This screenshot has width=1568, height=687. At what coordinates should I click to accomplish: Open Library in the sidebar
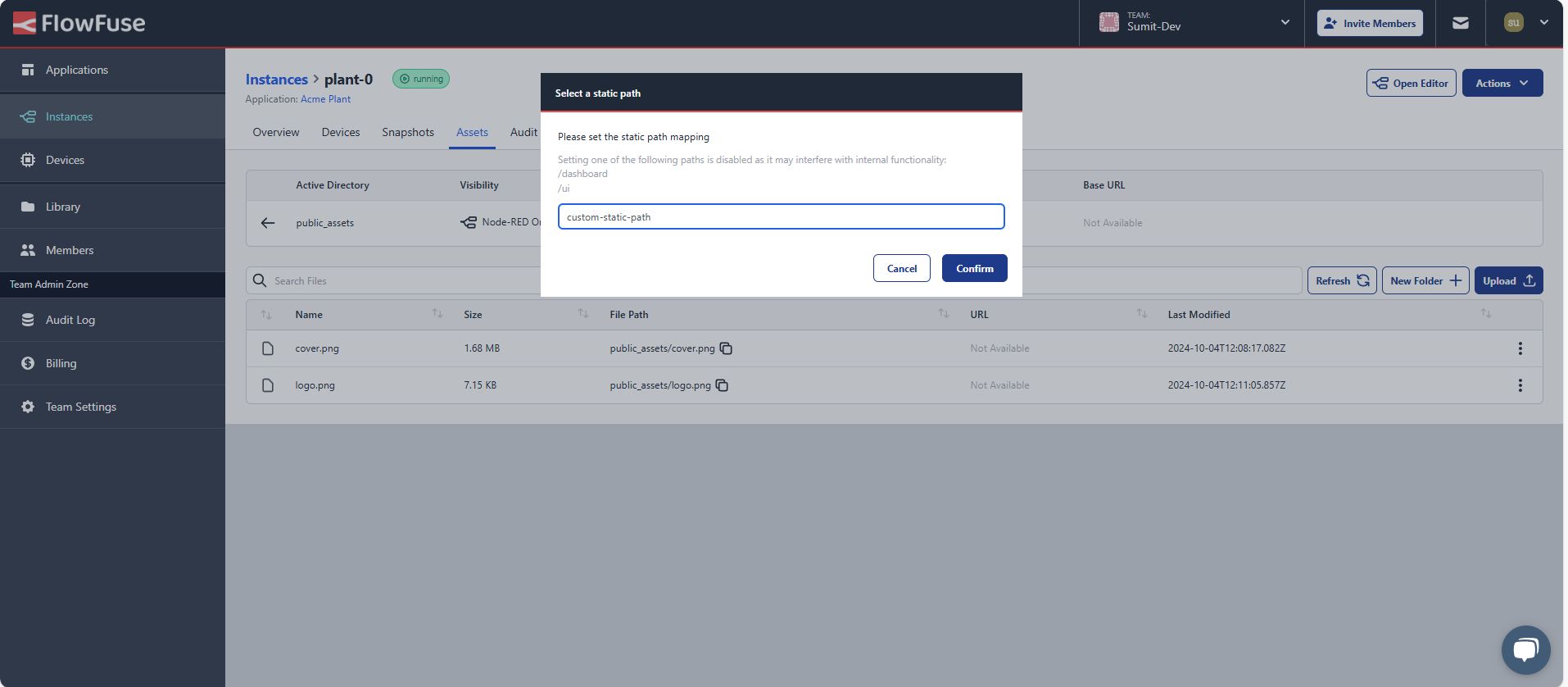(x=112, y=207)
